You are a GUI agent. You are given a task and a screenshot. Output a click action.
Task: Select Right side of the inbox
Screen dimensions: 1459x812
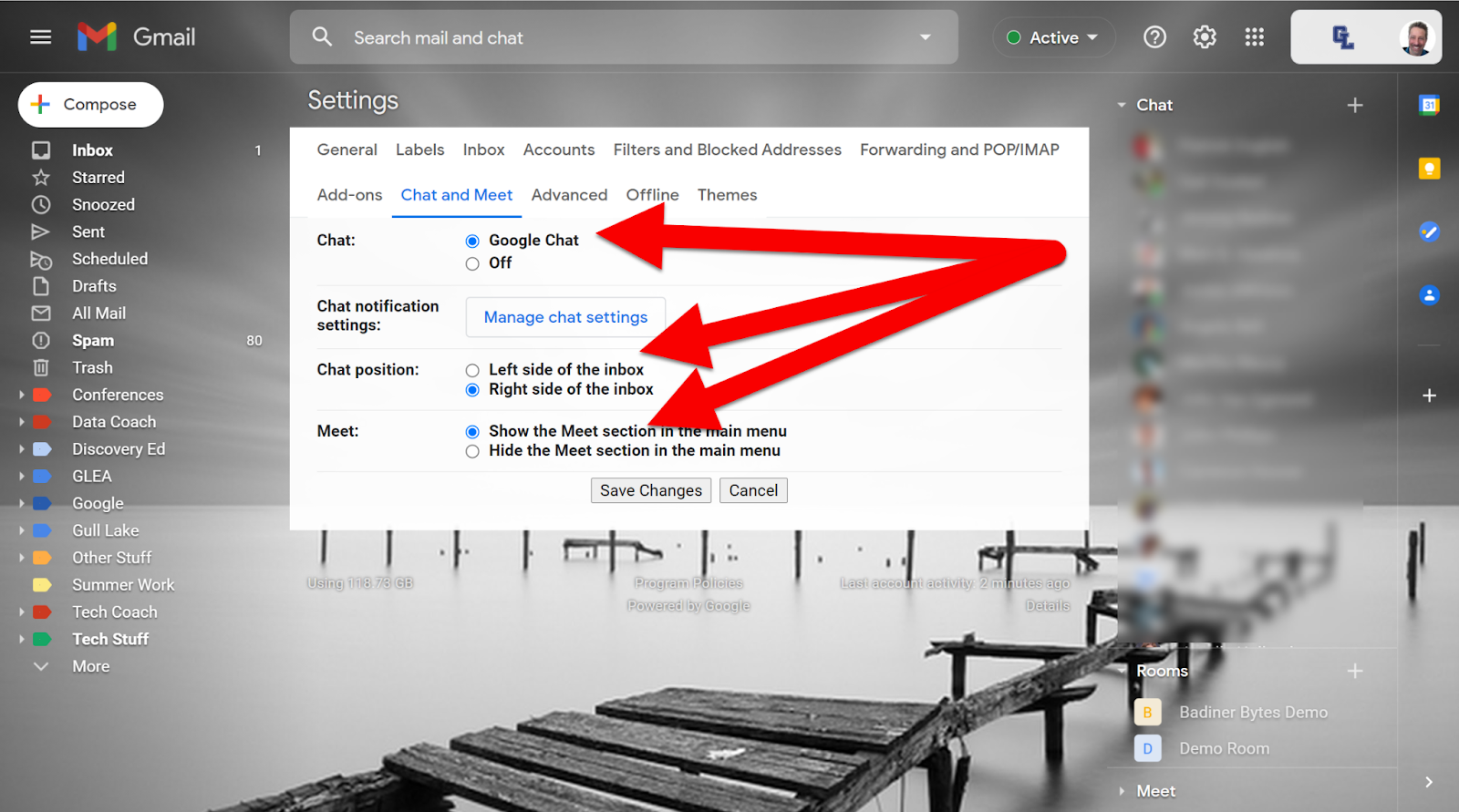[x=472, y=390]
